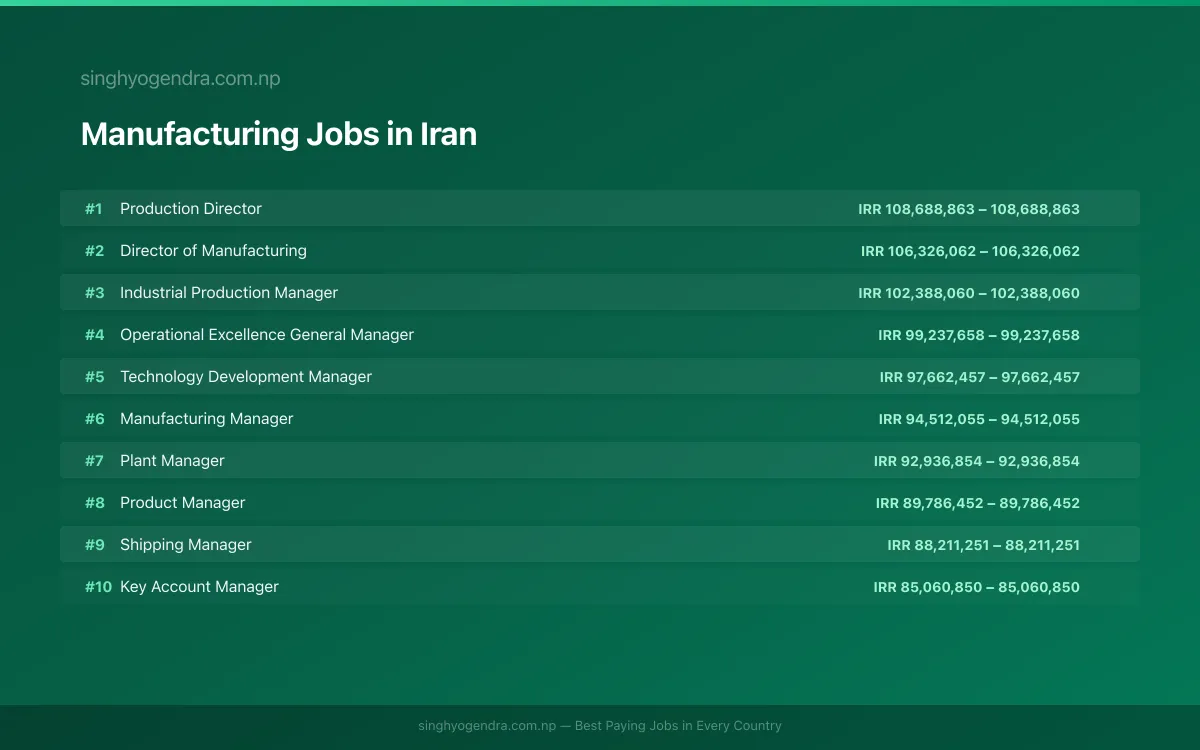Click salary IRR 94,512,055 – 94,512,055
This screenshot has height=750, width=1200.
pos(979,419)
